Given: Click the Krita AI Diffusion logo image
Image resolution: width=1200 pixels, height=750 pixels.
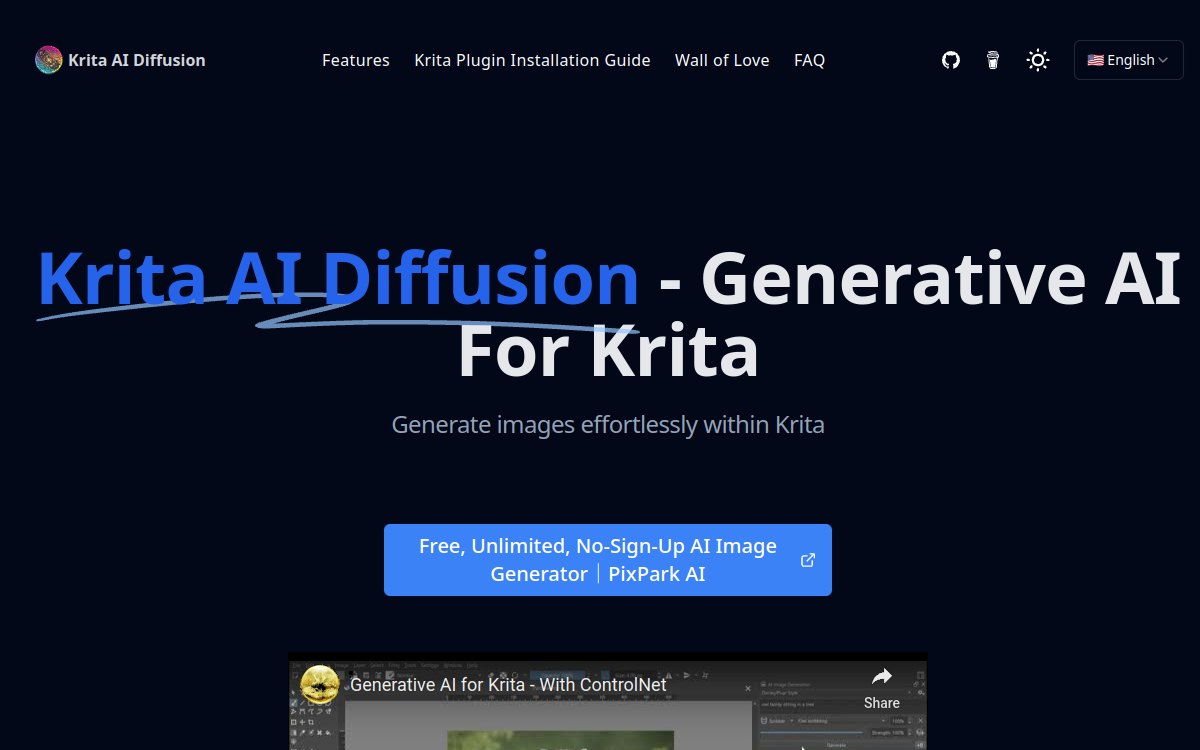Looking at the screenshot, I should click(48, 60).
